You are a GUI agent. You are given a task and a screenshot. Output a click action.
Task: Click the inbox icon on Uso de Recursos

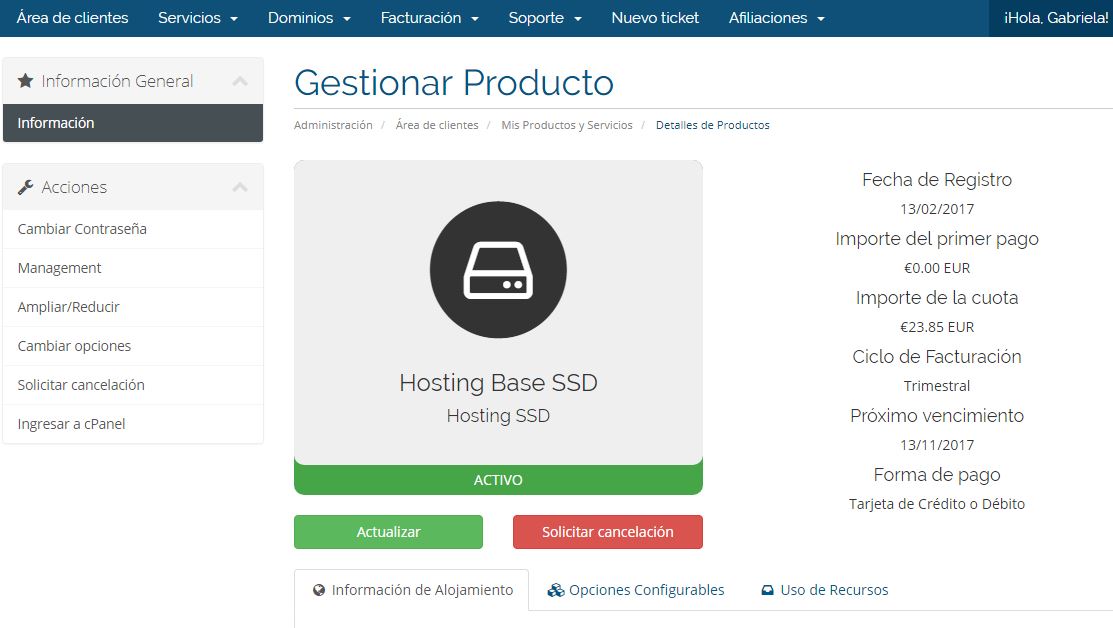pyautogui.click(x=767, y=590)
